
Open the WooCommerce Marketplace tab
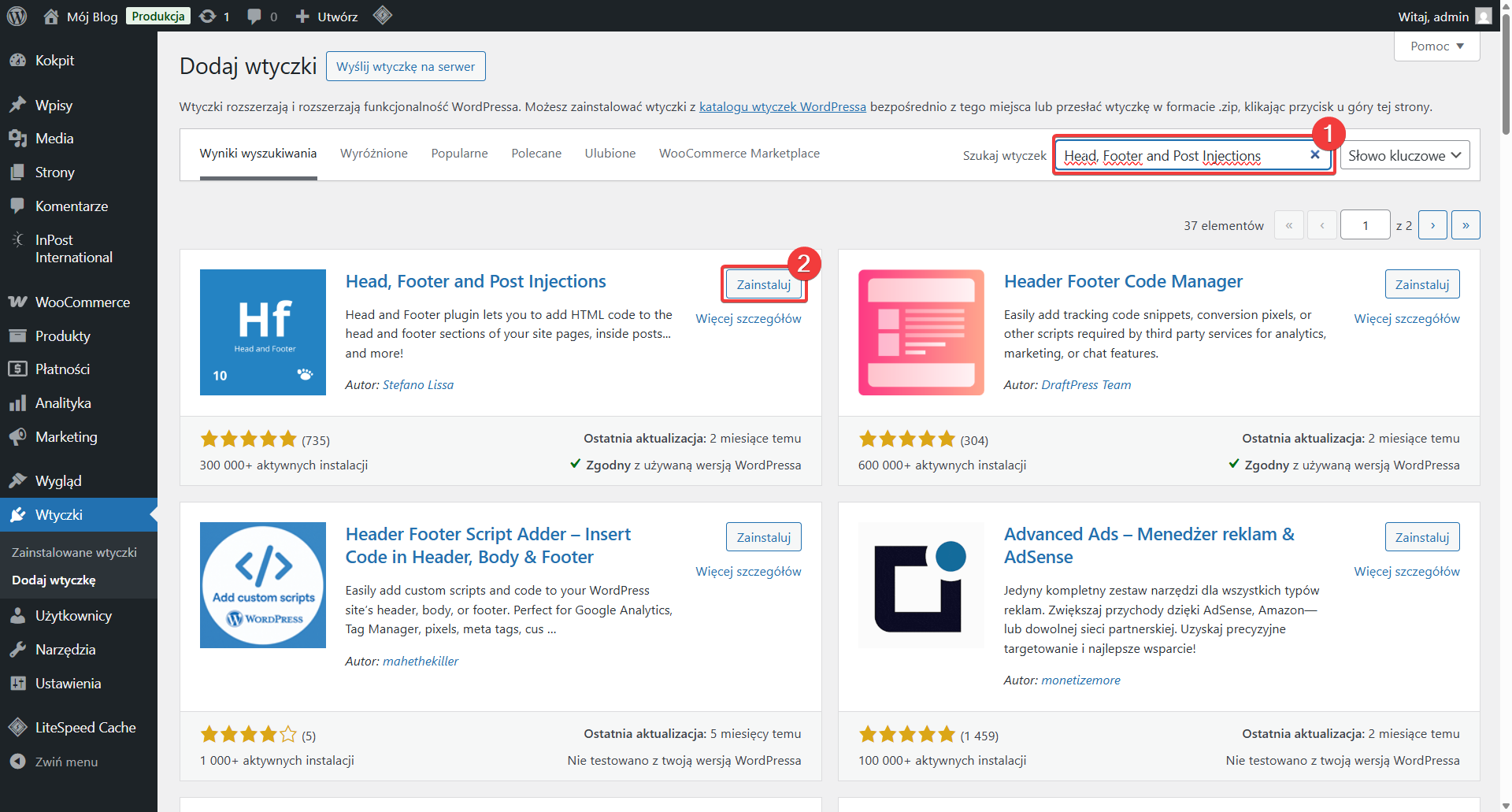(x=739, y=154)
